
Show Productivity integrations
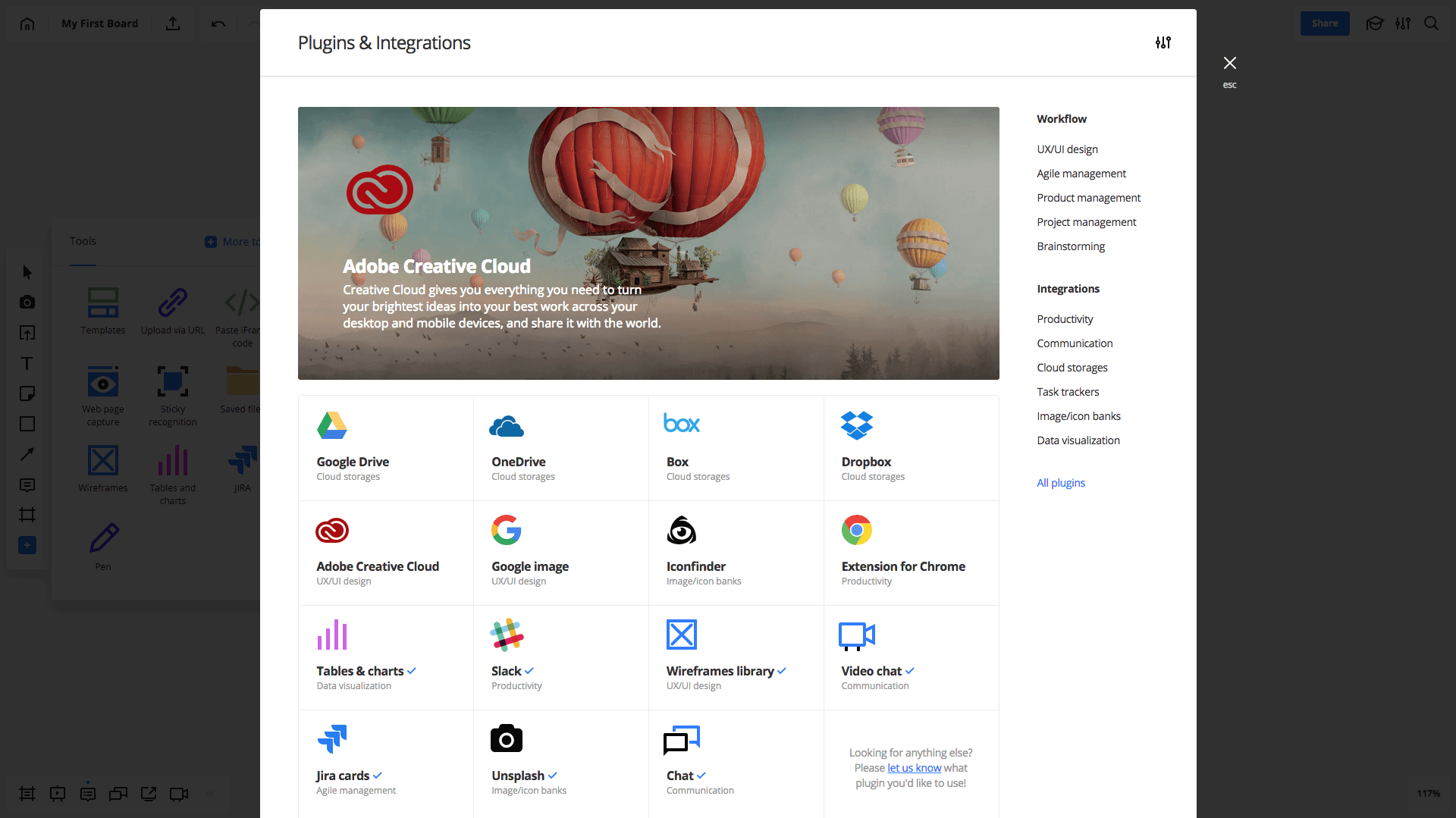click(x=1065, y=319)
